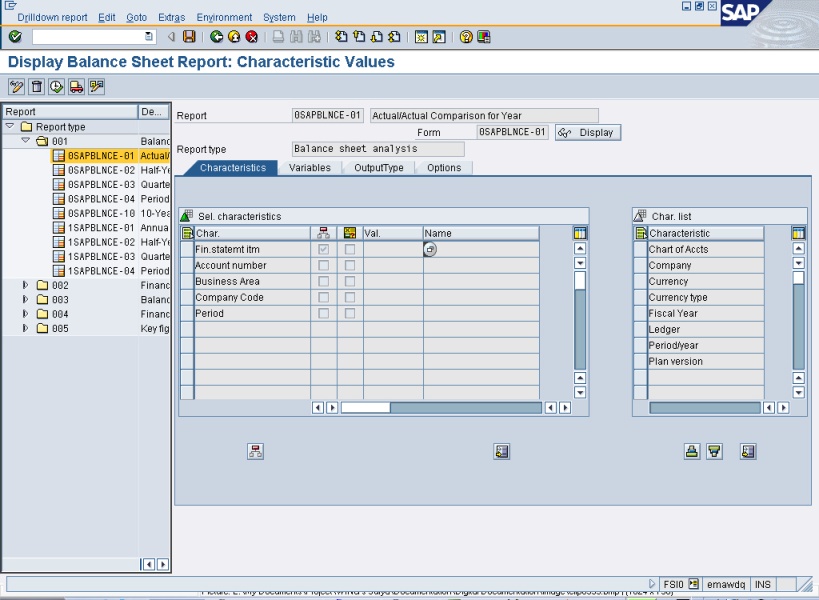Click the Execute clock icon
This screenshot has width=819, height=600.
[56, 87]
